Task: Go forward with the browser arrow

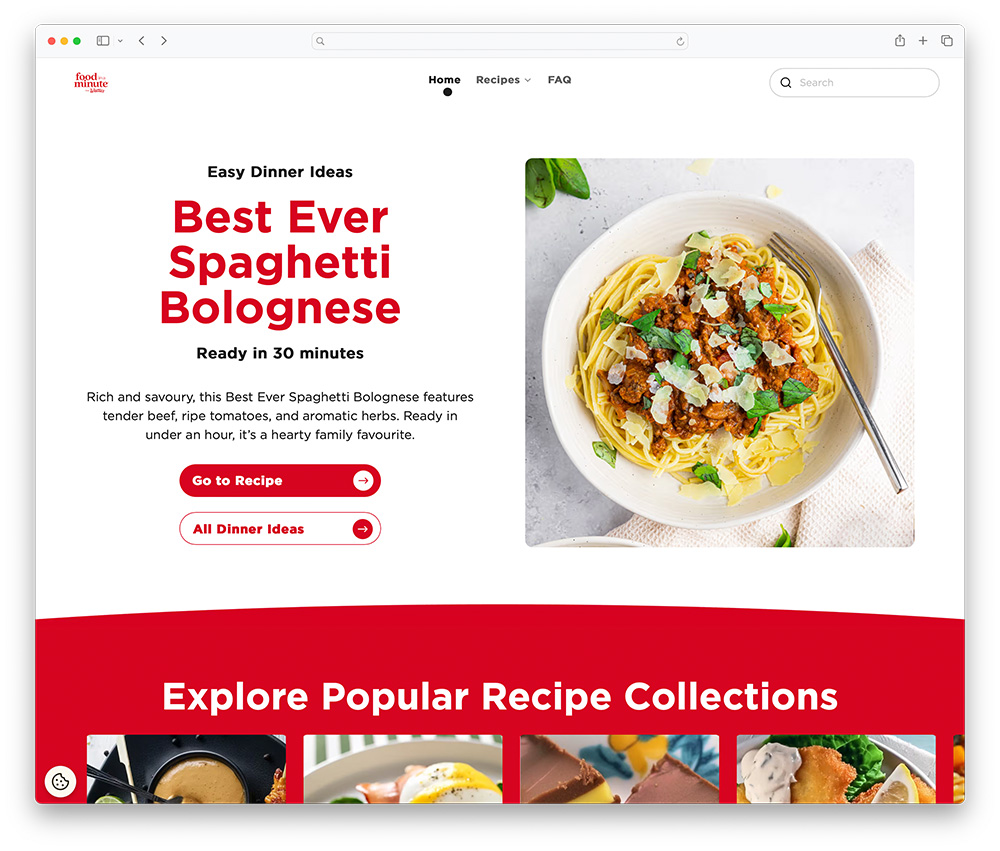Action: coord(164,41)
